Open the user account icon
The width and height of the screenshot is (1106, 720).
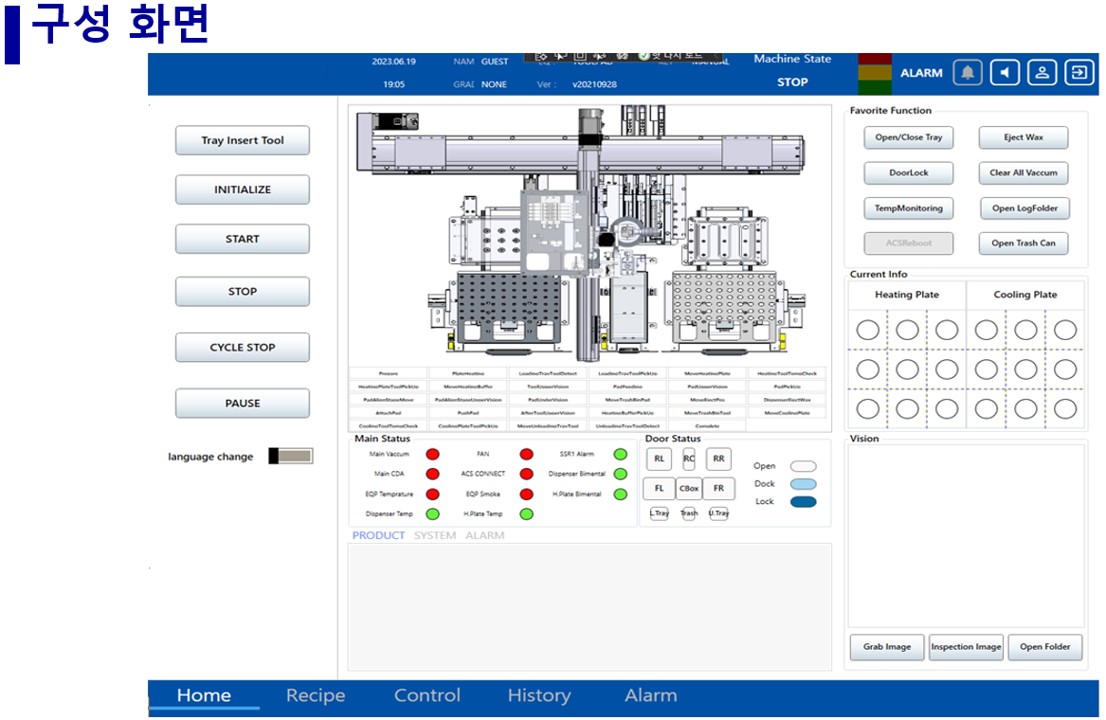(1042, 72)
